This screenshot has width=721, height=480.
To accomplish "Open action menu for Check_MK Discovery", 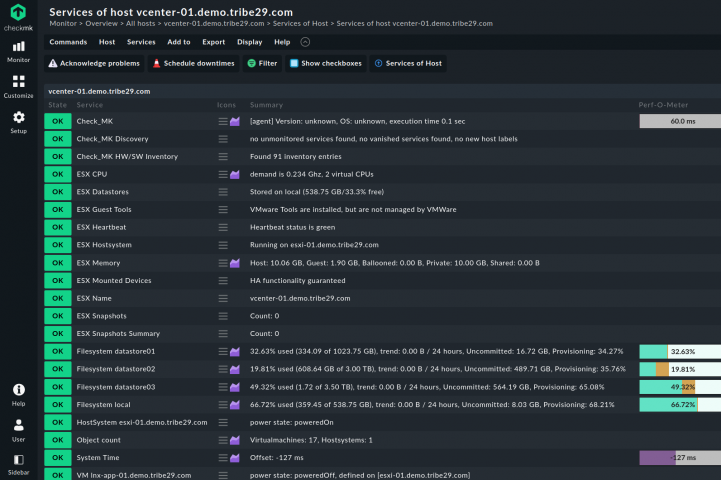I will (x=224, y=139).
